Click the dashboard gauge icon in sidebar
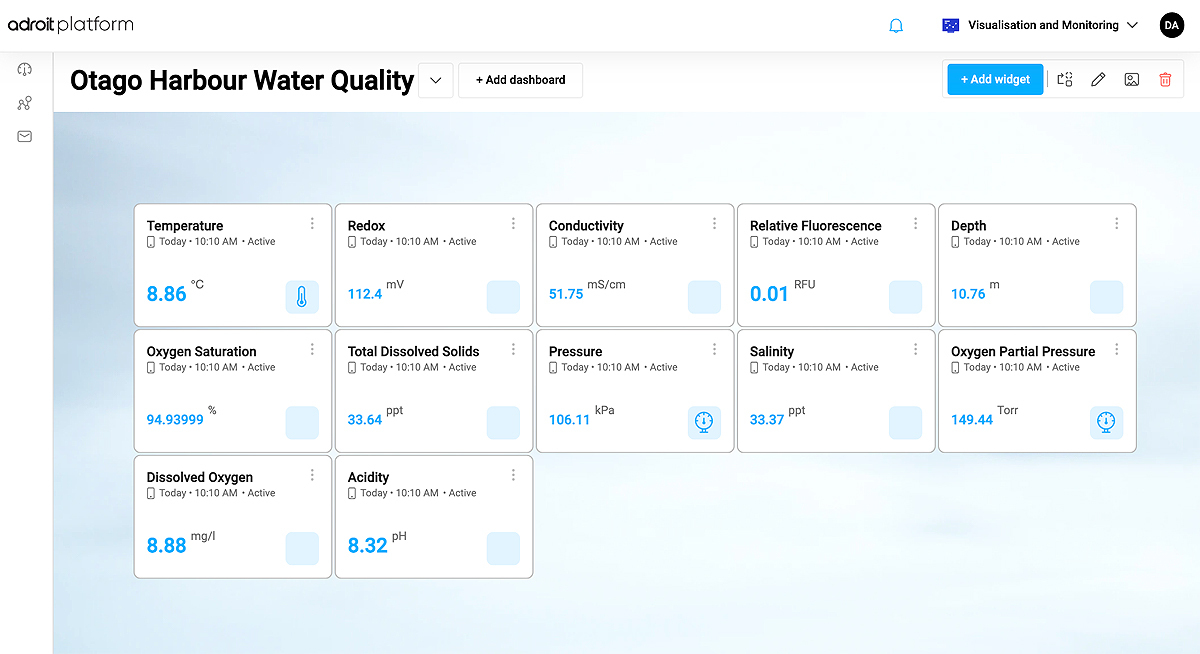This screenshot has width=1200, height=654. pos(25,69)
